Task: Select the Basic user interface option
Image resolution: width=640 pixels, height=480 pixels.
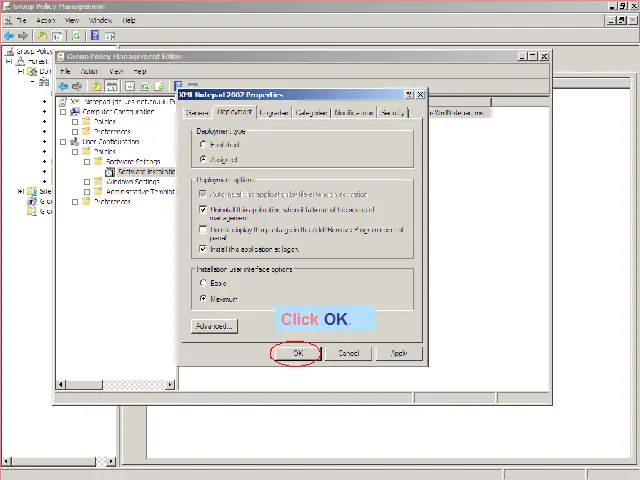Action: point(204,283)
